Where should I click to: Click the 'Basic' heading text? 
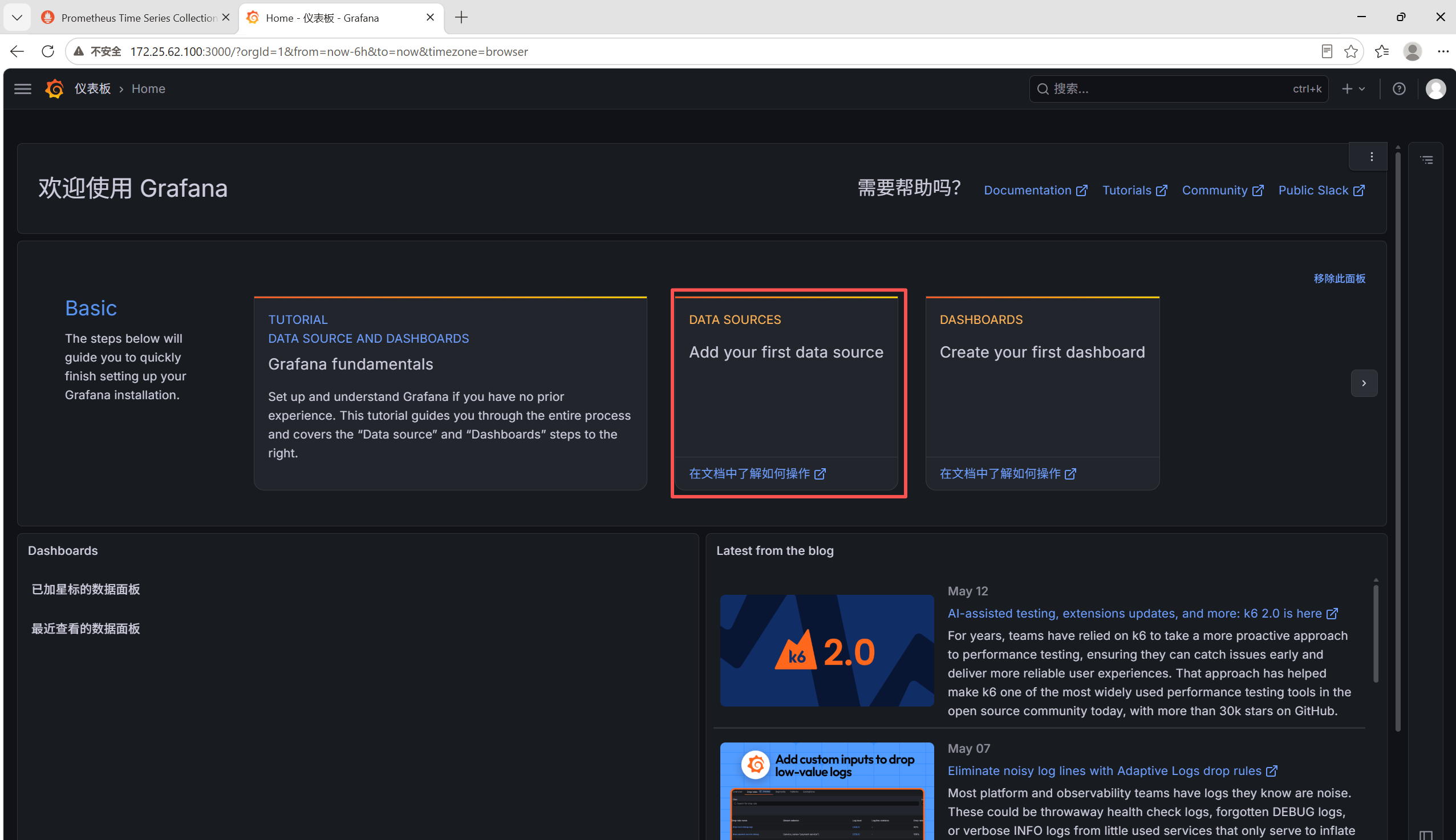tap(91, 308)
